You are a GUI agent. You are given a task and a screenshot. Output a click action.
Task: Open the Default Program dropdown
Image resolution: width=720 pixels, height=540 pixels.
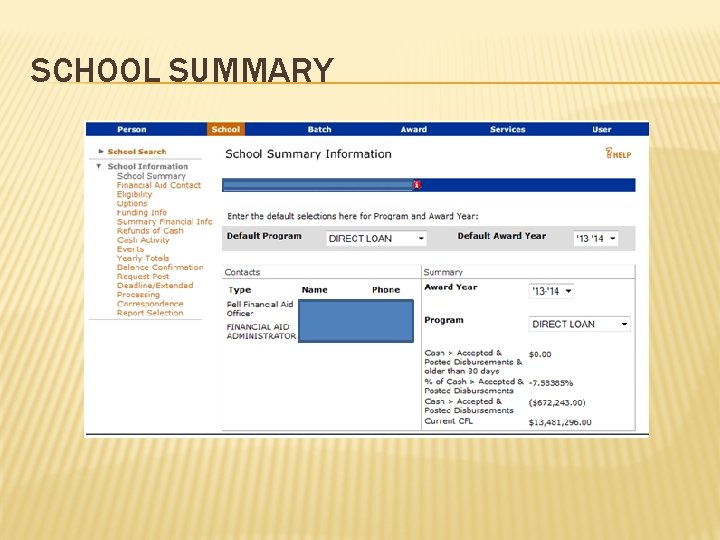[x=376, y=238]
